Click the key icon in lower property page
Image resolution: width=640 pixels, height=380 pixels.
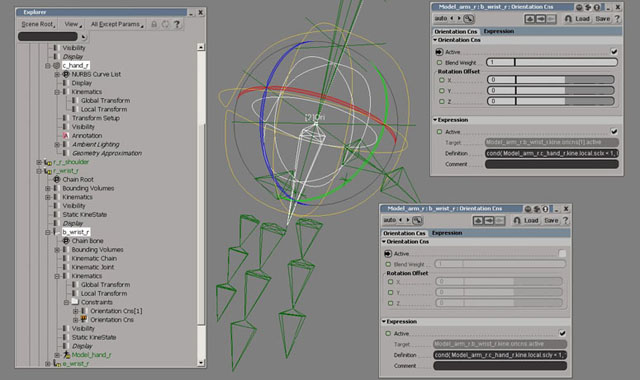417,220
